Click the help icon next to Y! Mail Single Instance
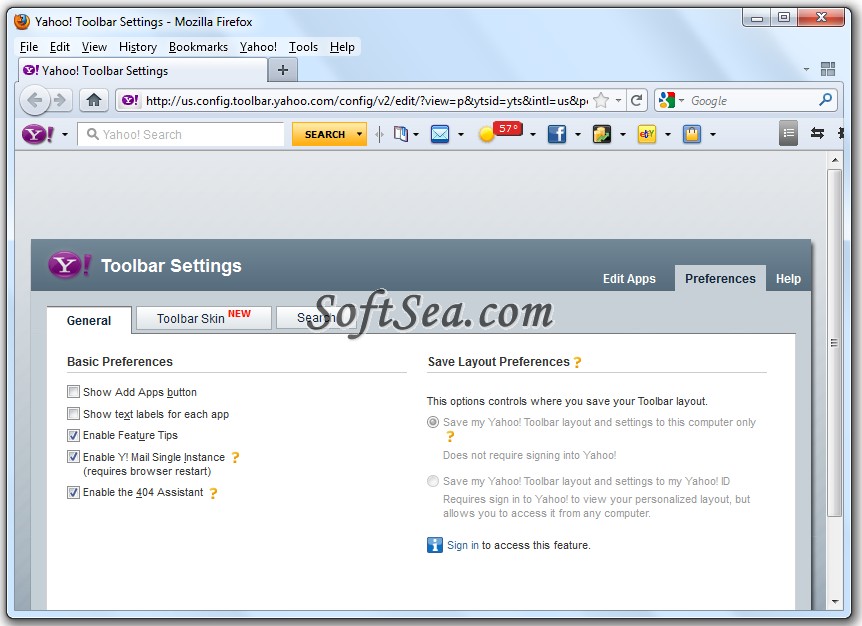The width and height of the screenshot is (862, 626). pyautogui.click(x=235, y=457)
